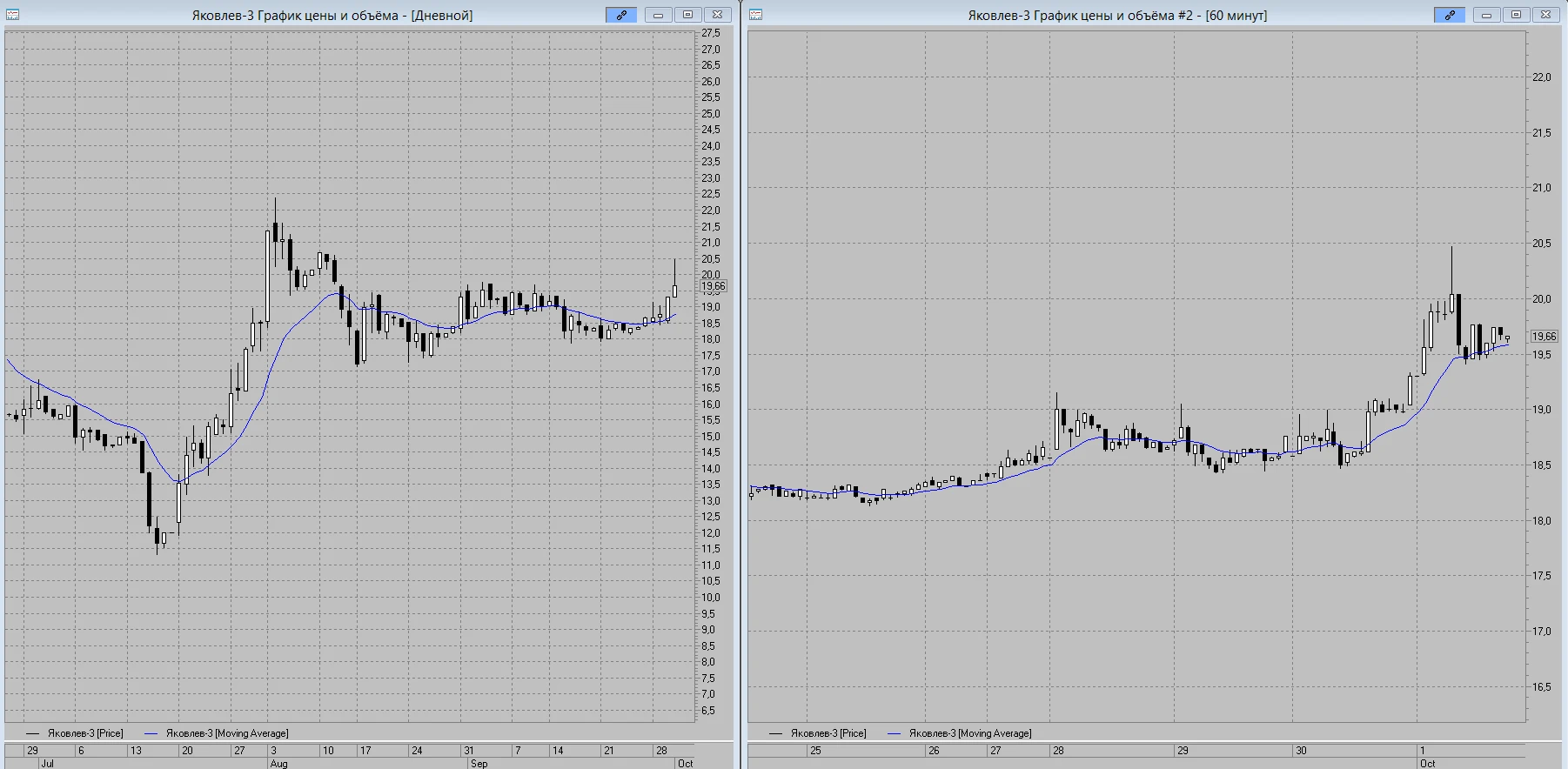Viewport: 1568px width, 769px height.
Task: Open the system menu icon of the Дневной chart window
Action: (13, 15)
